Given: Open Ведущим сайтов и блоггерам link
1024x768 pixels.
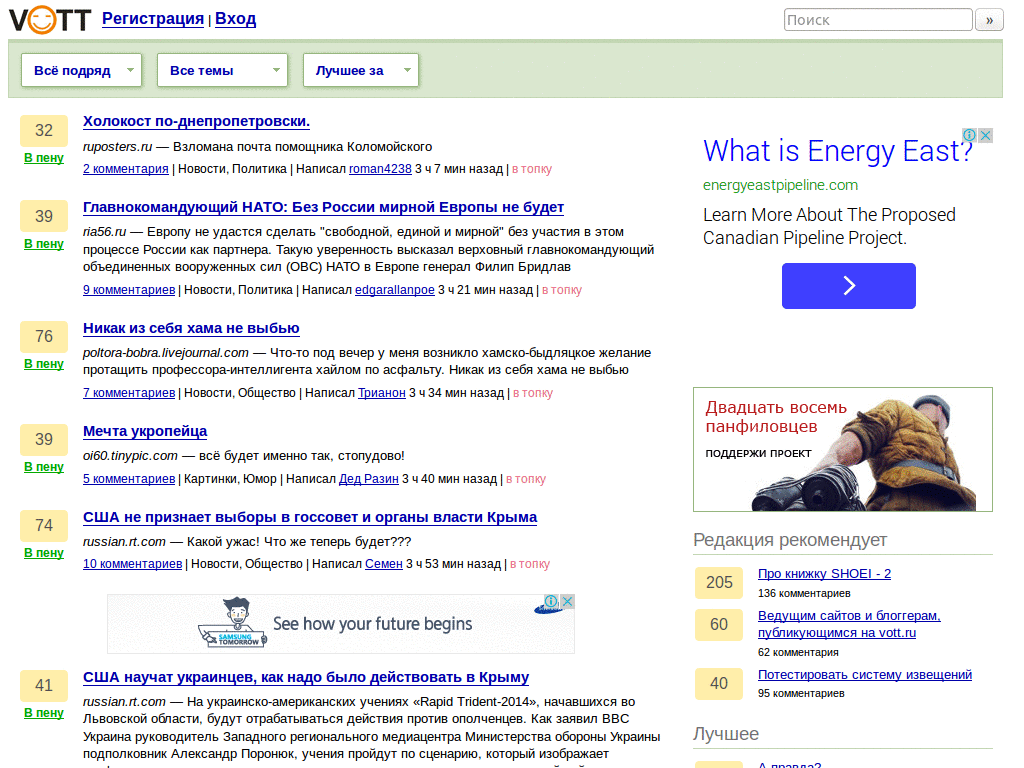Looking at the screenshot, I should (x=849, y=624).
